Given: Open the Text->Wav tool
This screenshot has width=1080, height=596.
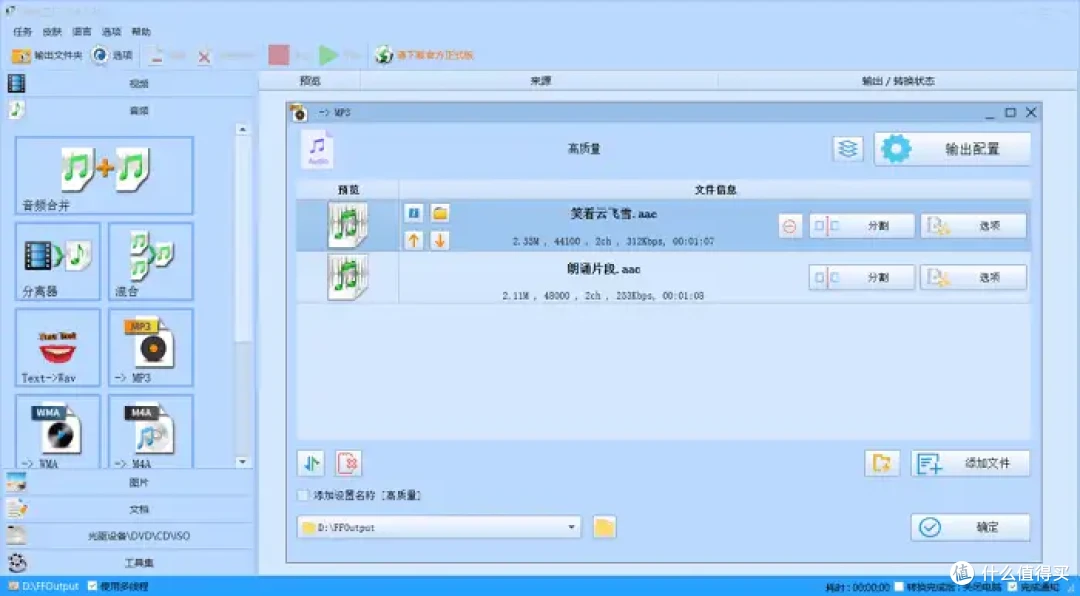Looking at the screenshot, I should (x=58, y=347).
